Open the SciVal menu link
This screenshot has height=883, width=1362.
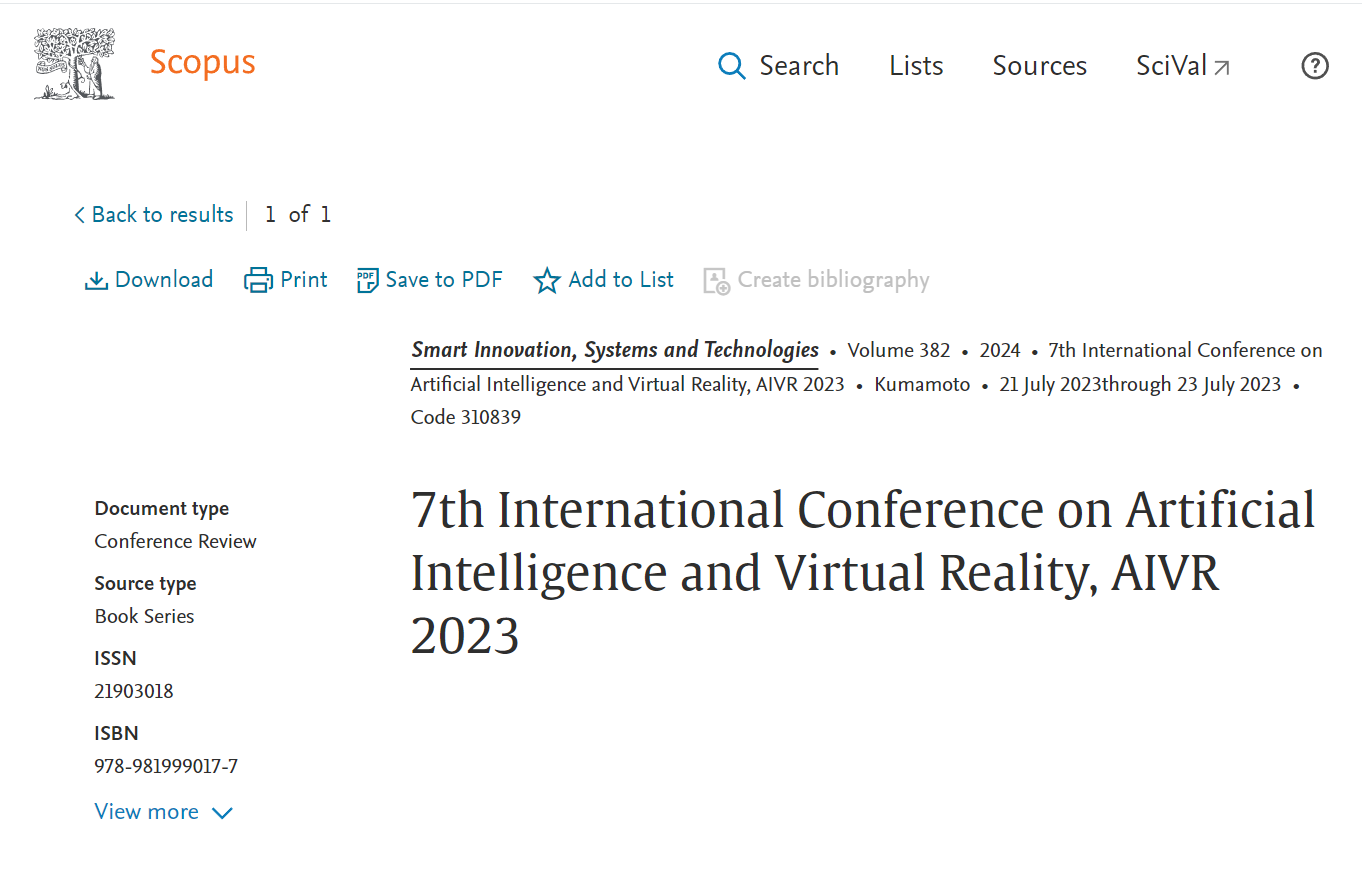click(x=1172, y=66)
